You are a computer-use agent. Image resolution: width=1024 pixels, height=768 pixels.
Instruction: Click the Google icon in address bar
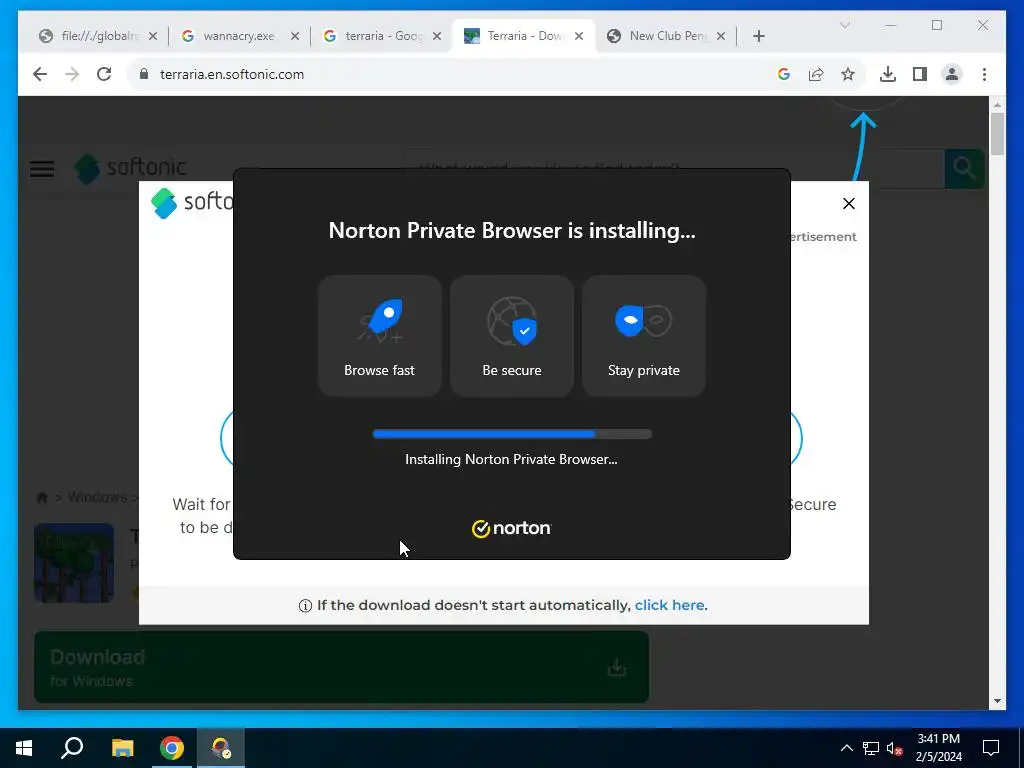784,74
